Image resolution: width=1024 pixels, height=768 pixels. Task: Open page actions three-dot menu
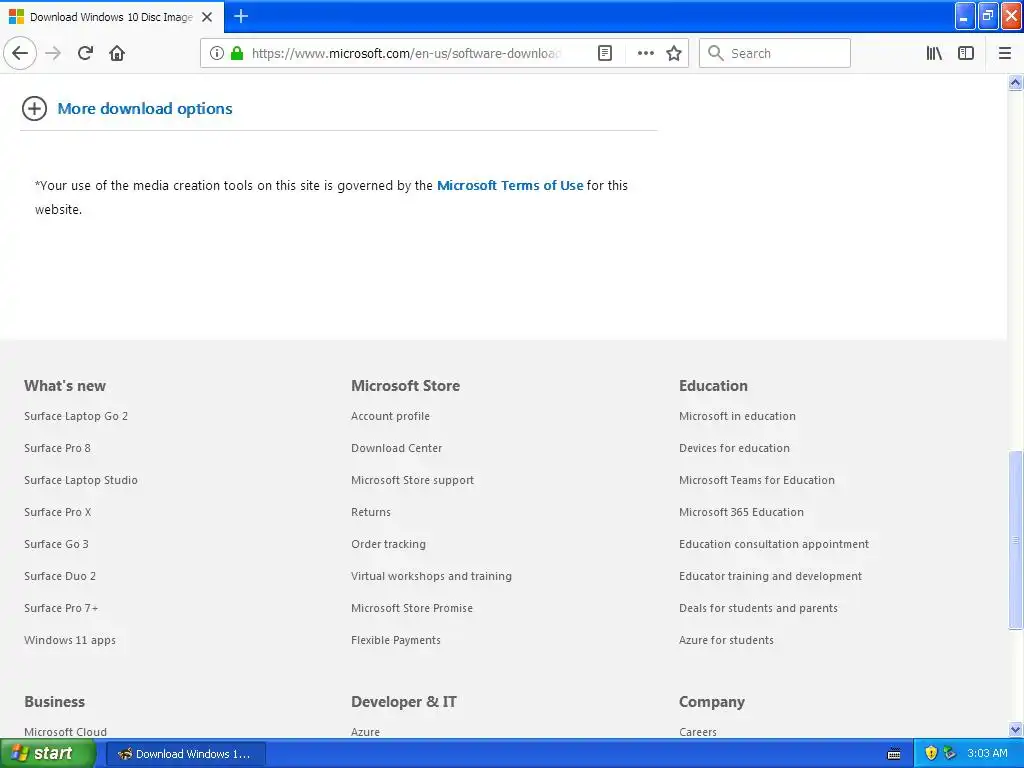645,54
